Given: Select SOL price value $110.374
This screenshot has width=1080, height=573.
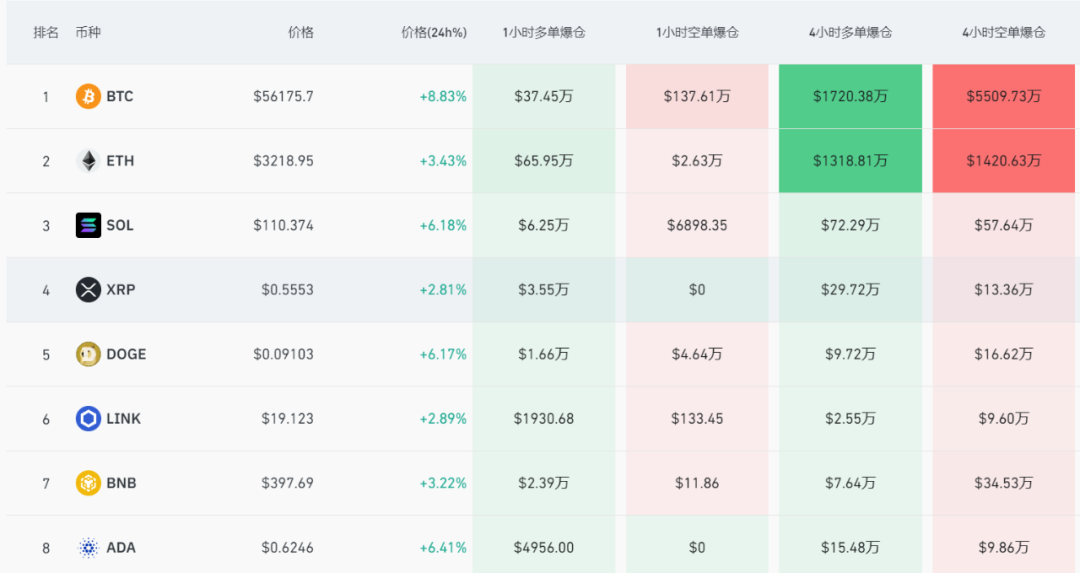Looking at the screenshot, I should tap(283, 226).
